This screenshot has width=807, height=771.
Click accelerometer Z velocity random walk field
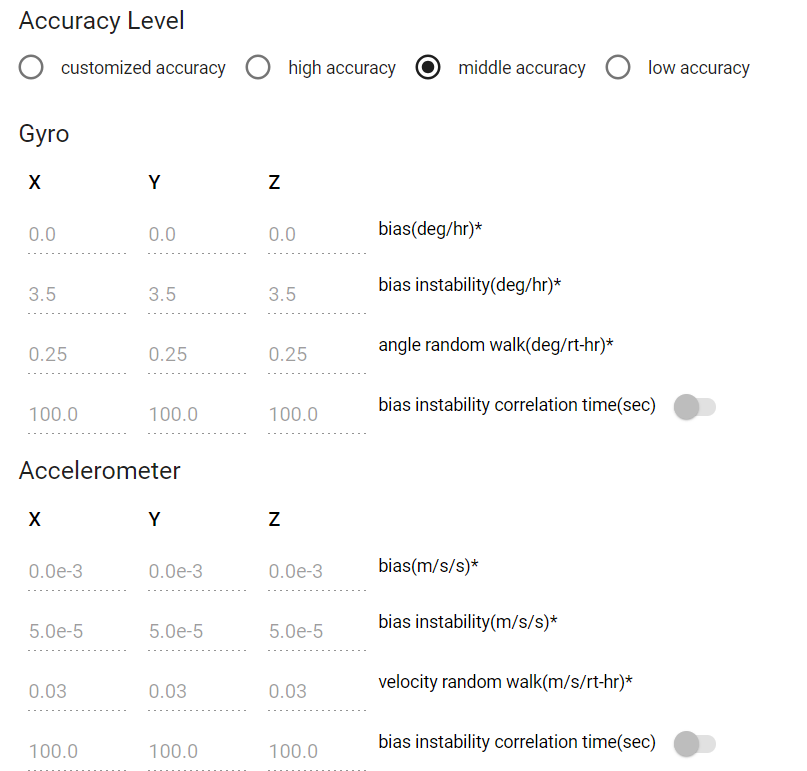point(316,692)
